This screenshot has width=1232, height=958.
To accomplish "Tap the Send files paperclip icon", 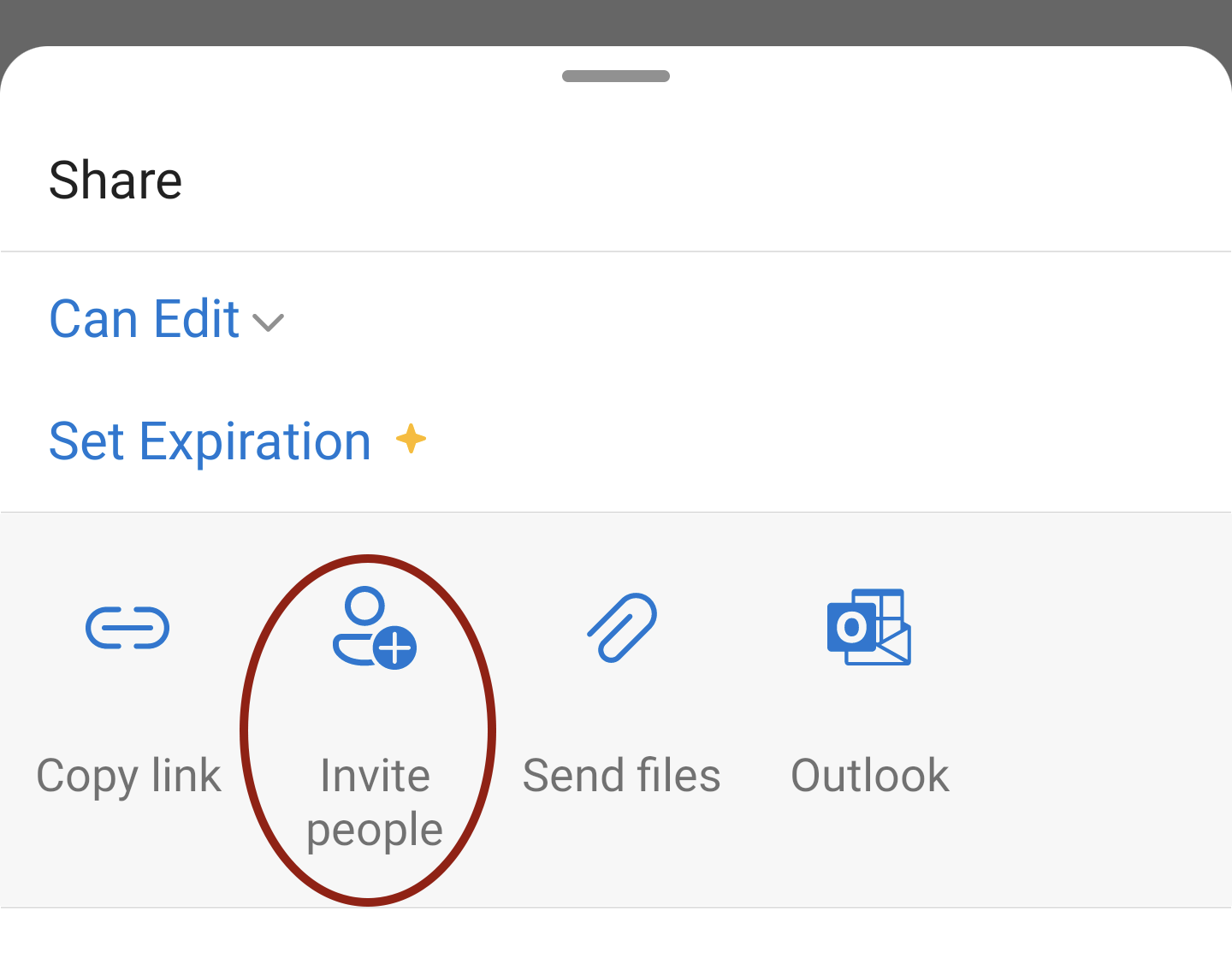I will coord(622,627).
